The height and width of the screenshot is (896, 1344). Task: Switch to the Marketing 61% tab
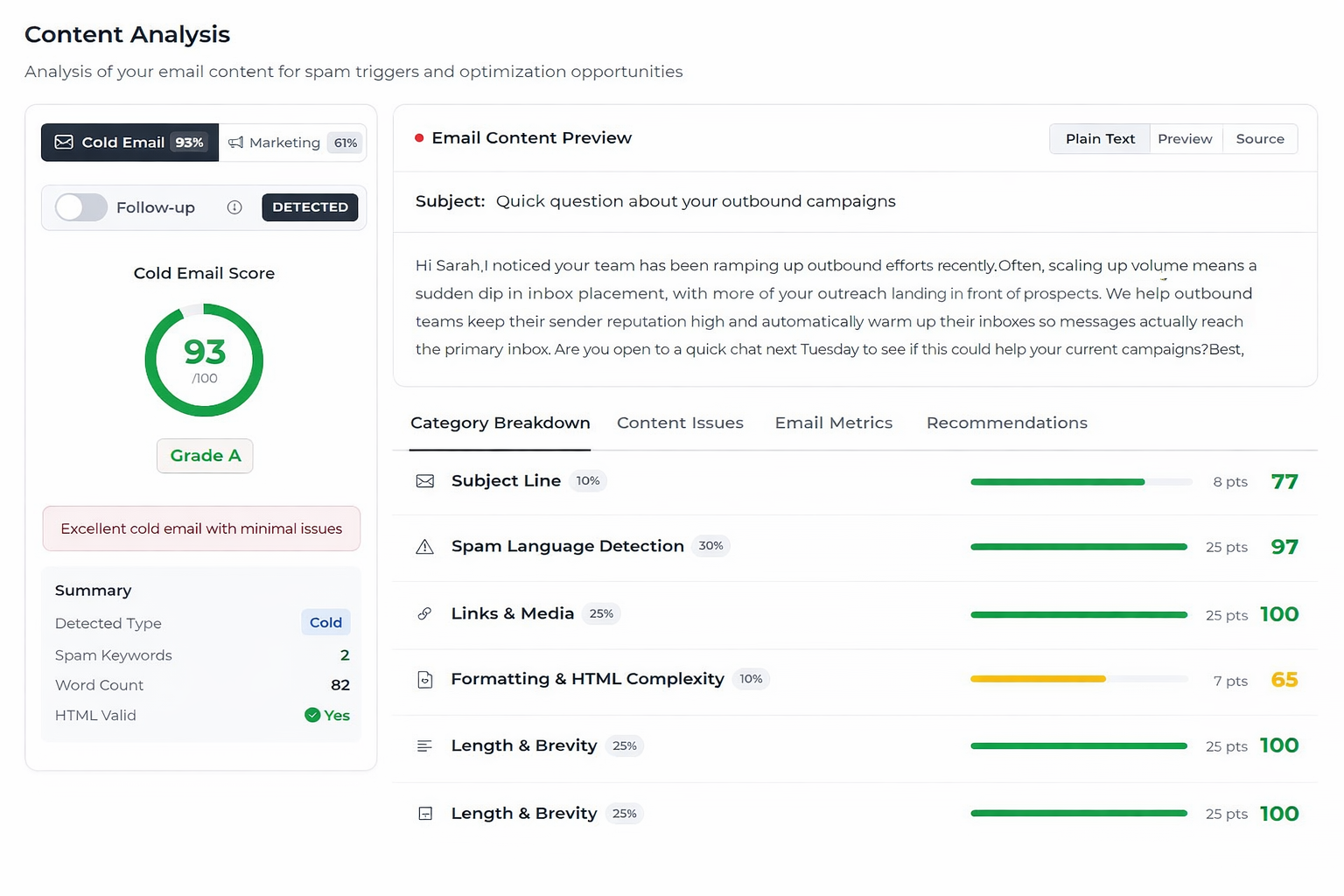(292, 143)
